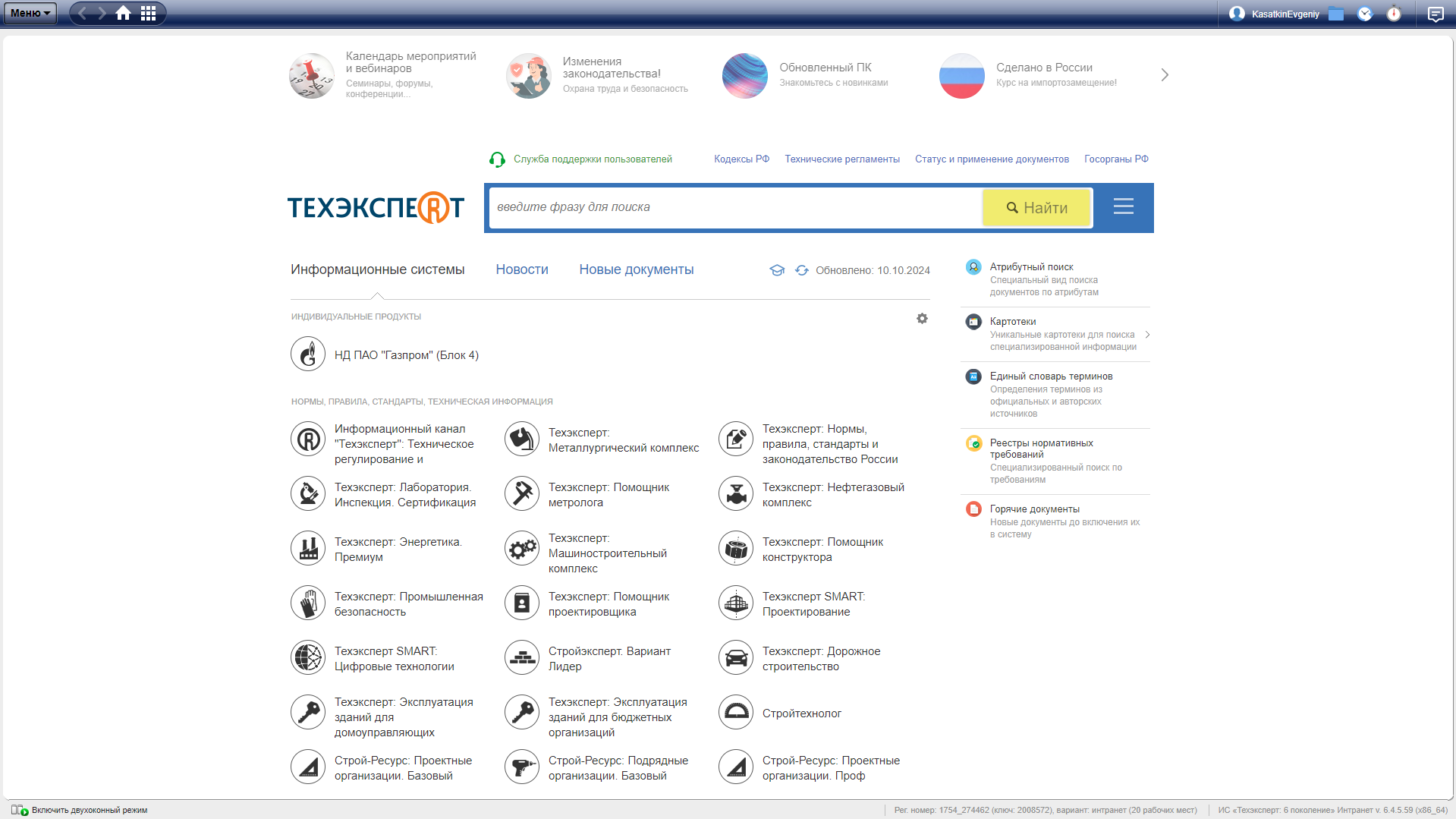Viewport: 1456px width, 819px height.
Task: Open Строй-Ресурс: Подрядные организации. Базовый
Action: [598, 768]
